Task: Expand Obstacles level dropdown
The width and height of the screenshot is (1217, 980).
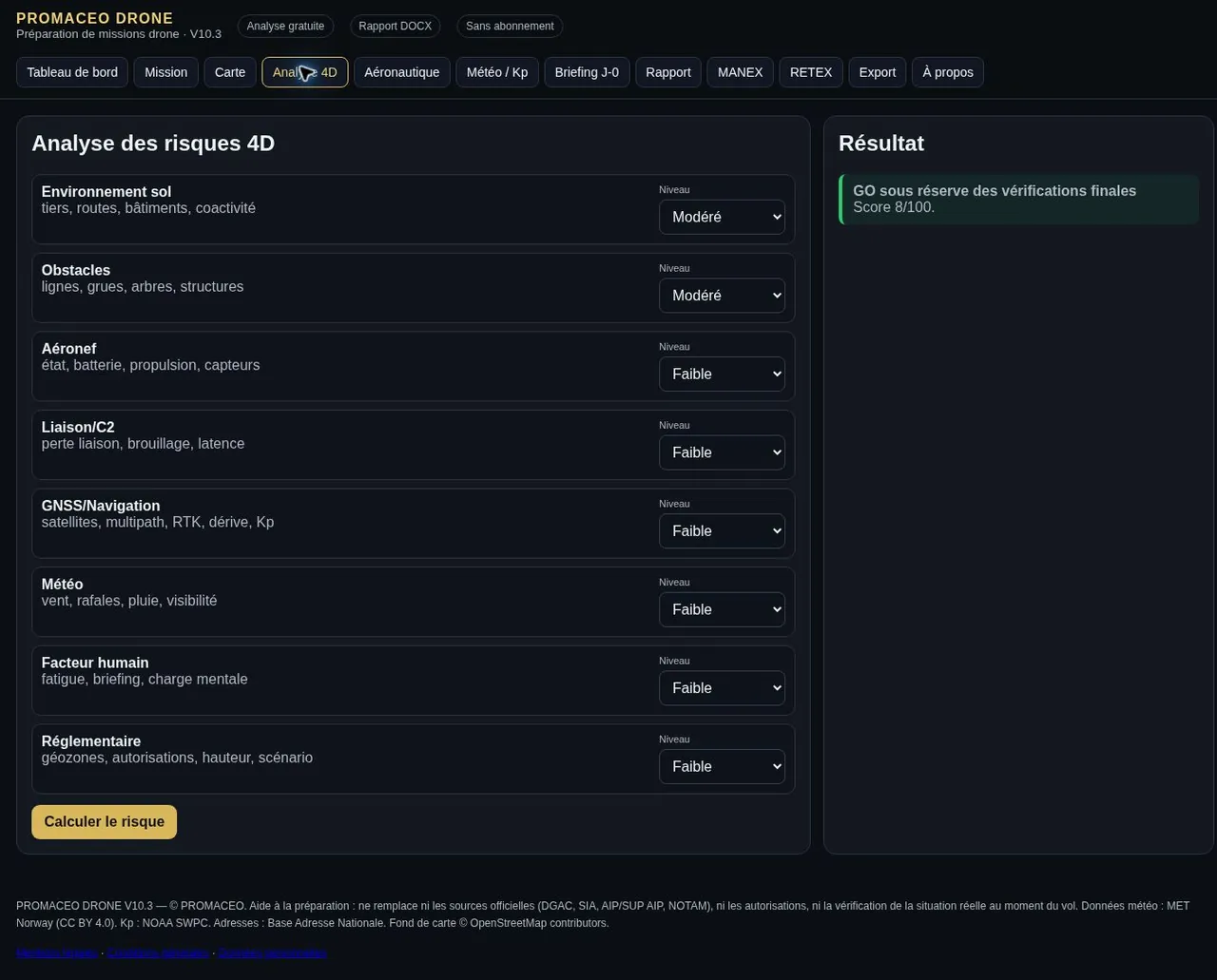Action: tap(722, 296)
